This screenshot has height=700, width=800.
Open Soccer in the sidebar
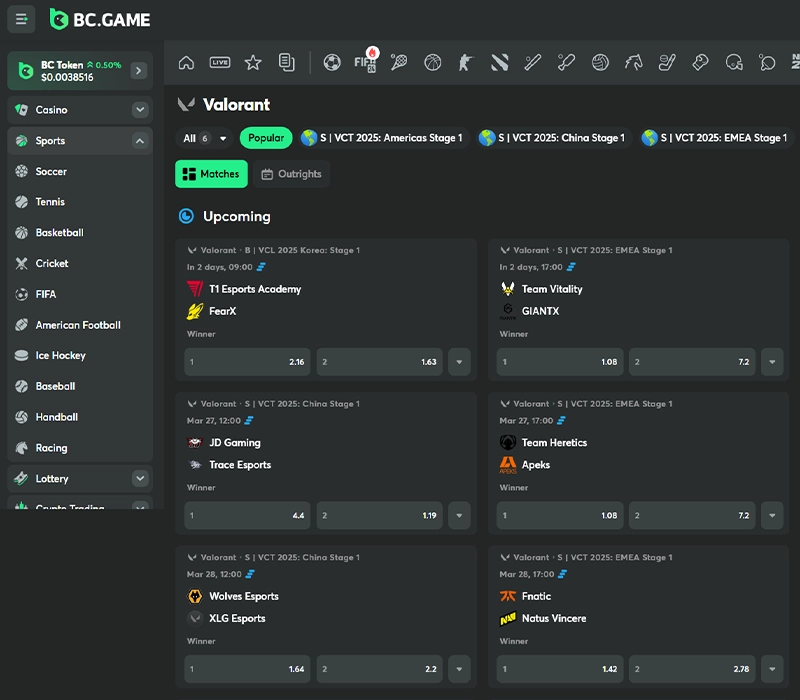[x=80, y=171]
